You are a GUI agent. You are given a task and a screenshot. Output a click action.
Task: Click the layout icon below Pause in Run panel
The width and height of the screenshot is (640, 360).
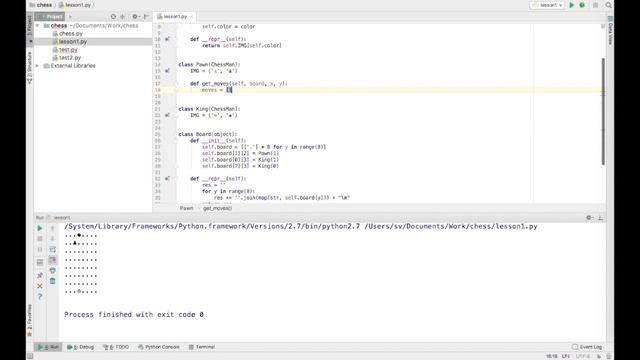pos(40,262)
